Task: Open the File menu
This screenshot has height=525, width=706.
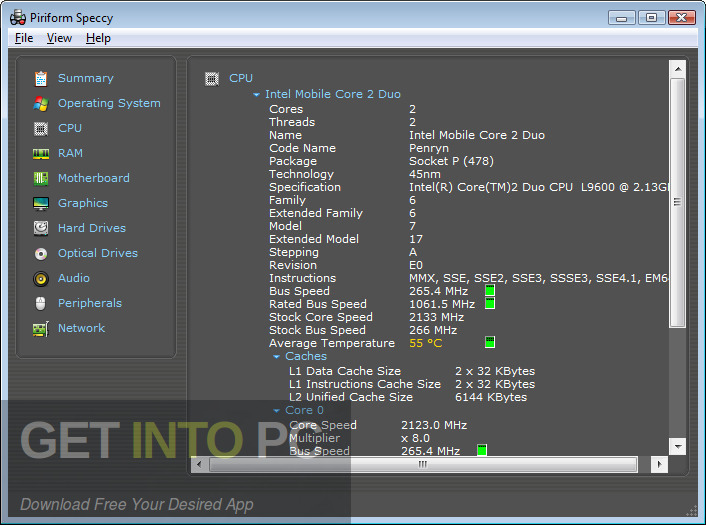Action: pos(24,38)
